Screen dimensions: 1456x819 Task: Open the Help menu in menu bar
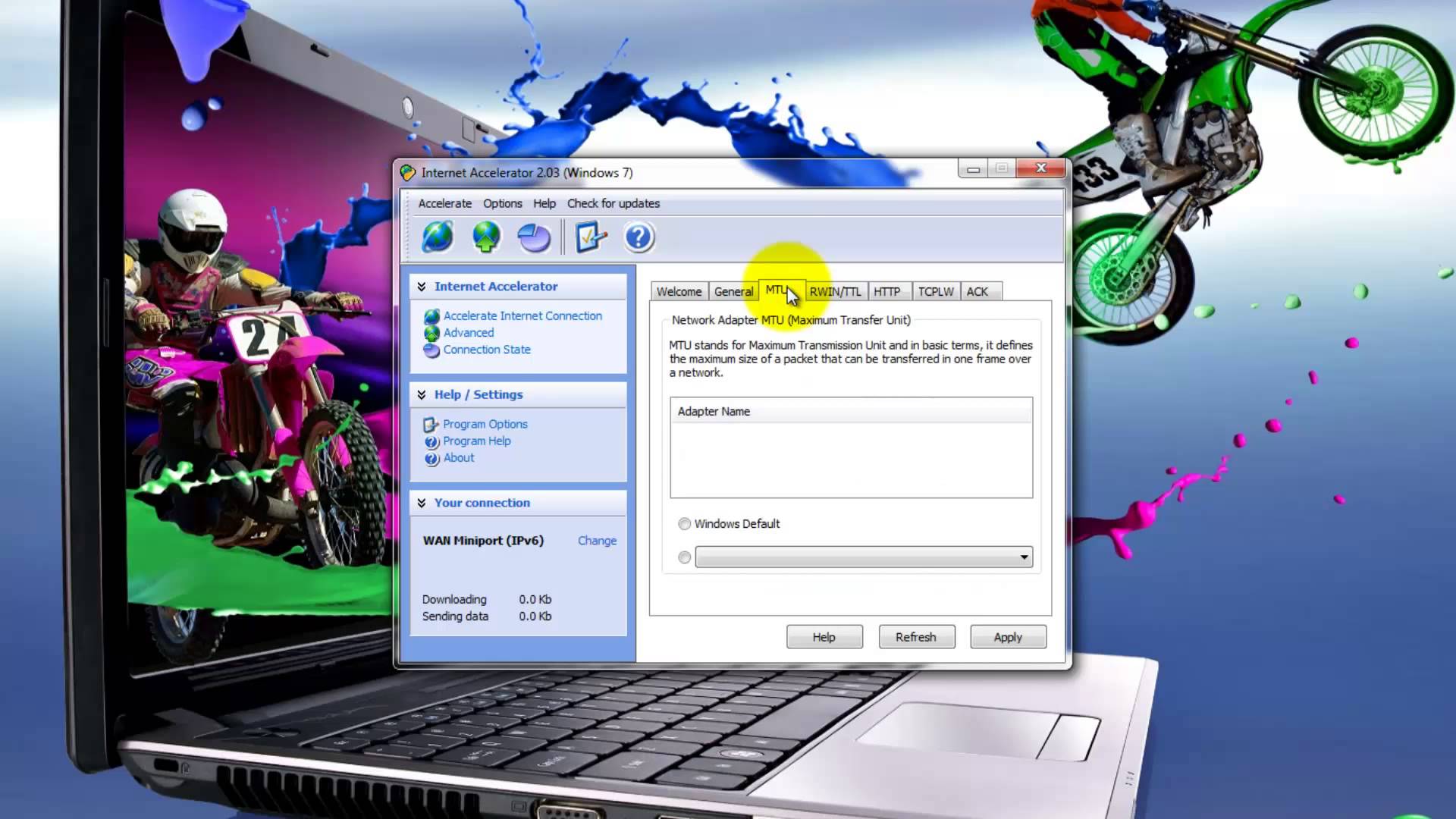[544, 203]
